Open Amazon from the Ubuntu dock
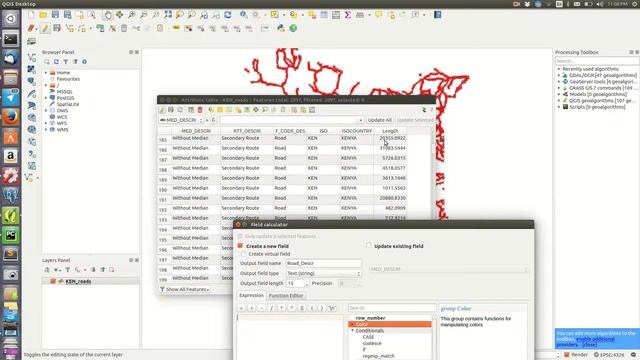 (x=11, y=157)
